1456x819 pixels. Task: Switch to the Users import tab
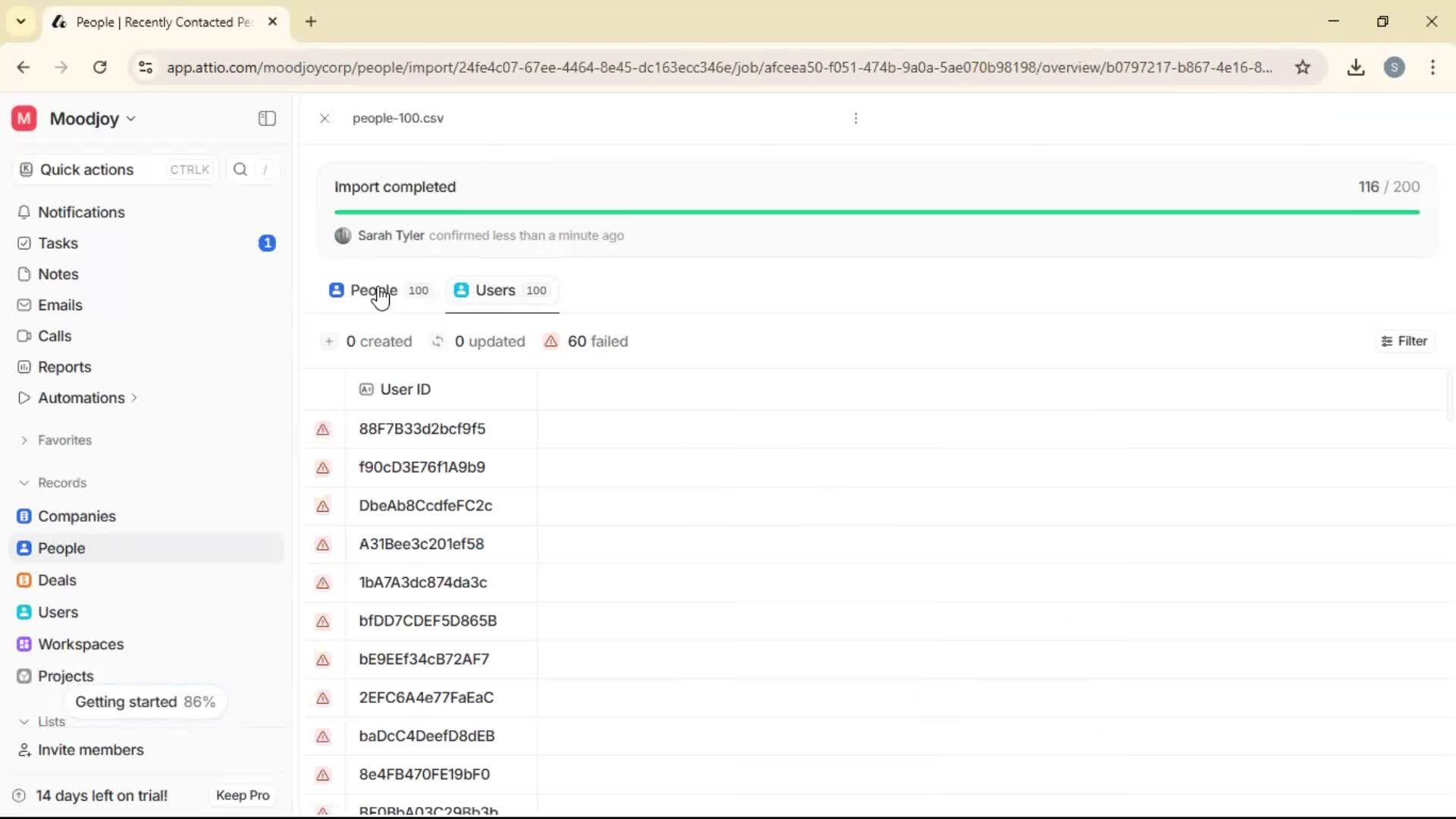(494, 290)
